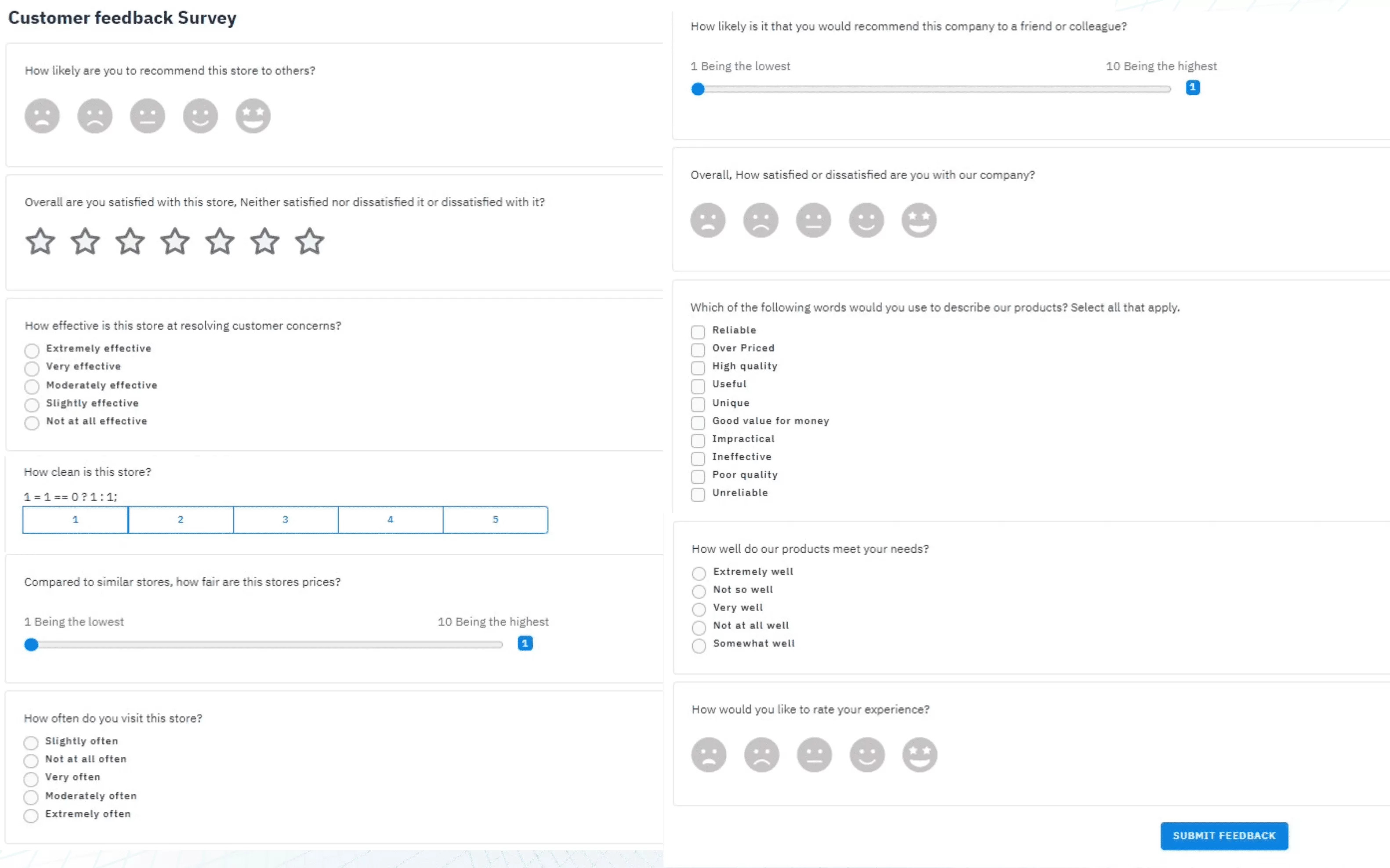The height and width of the screenshot is (868, 1390).
Task: Tick the Good value for money checkbox
Action: pos(698,423)
